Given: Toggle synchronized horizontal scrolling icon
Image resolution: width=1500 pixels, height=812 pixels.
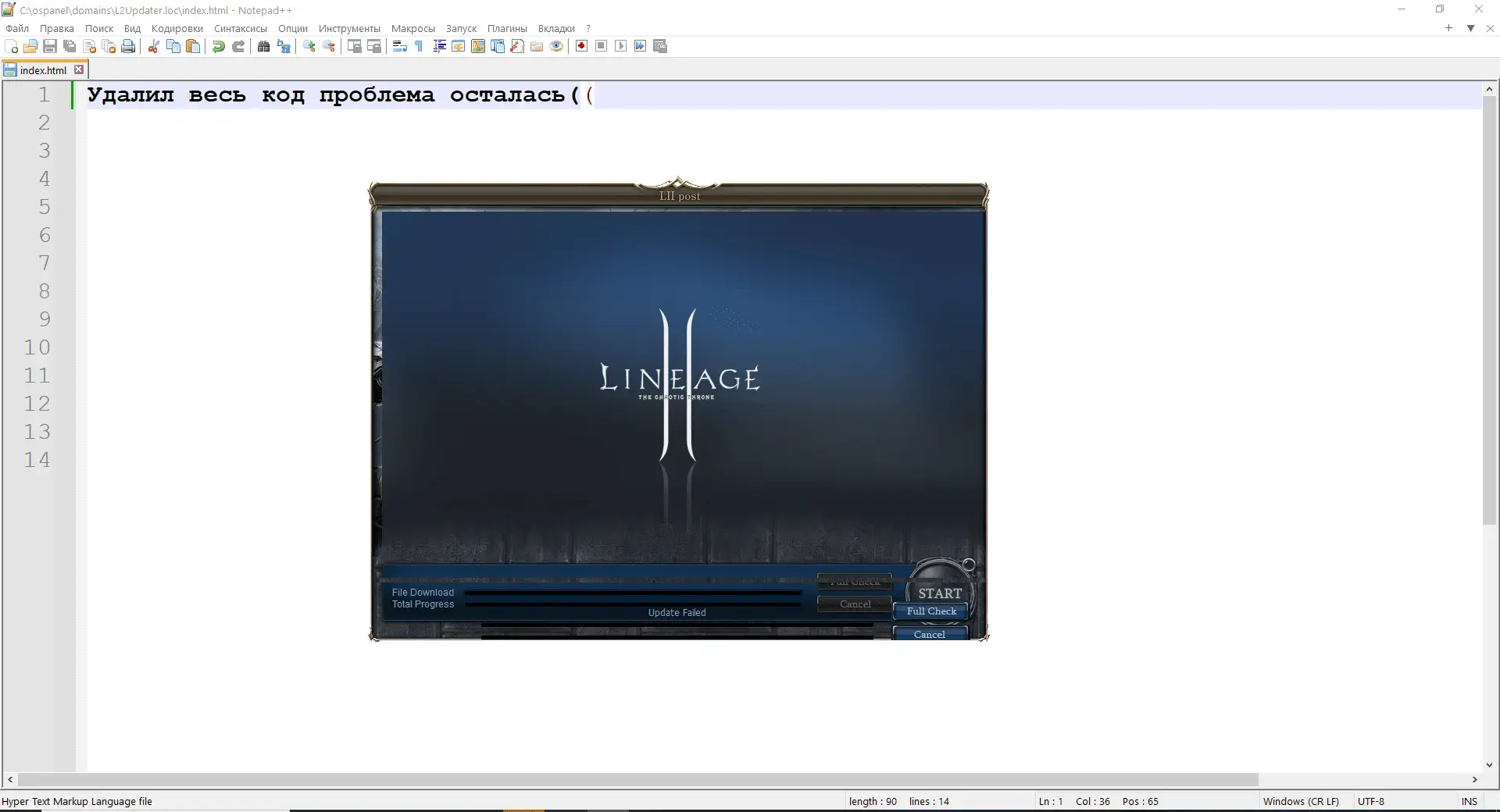Looking at the screenshot, I should 374,46.
